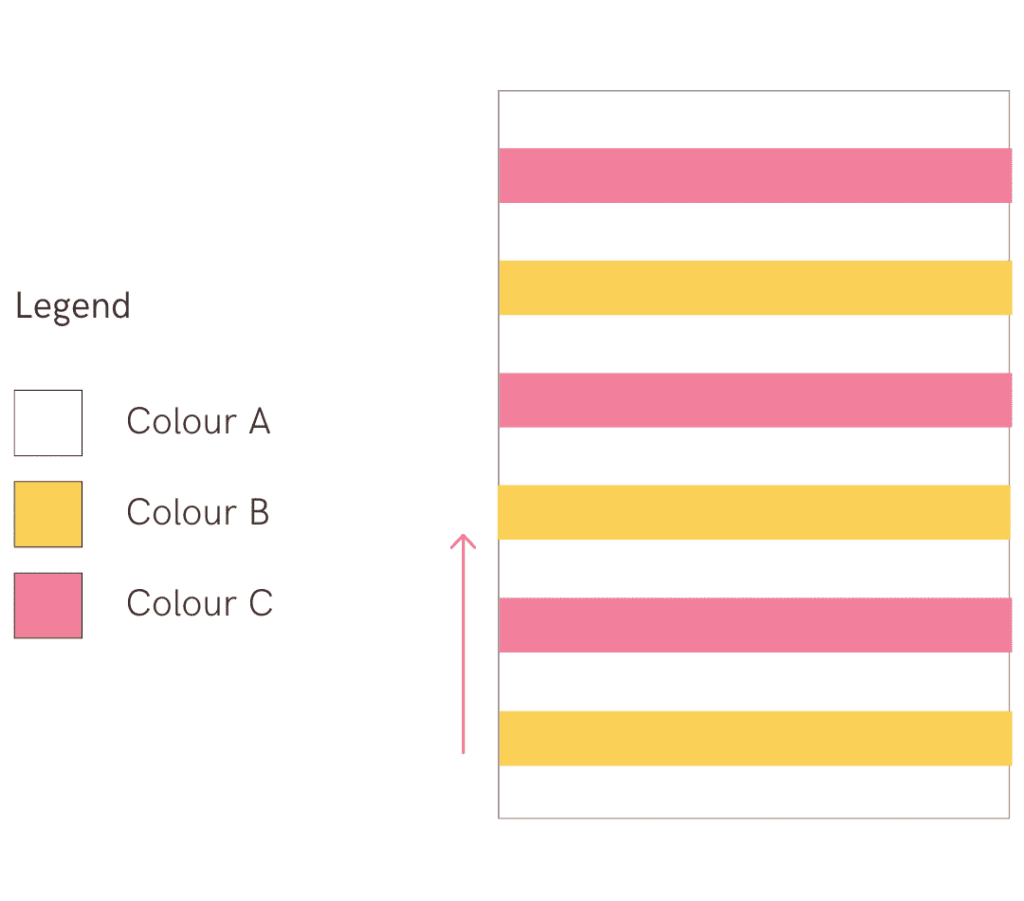Select the "Colour C" label text

199,604
